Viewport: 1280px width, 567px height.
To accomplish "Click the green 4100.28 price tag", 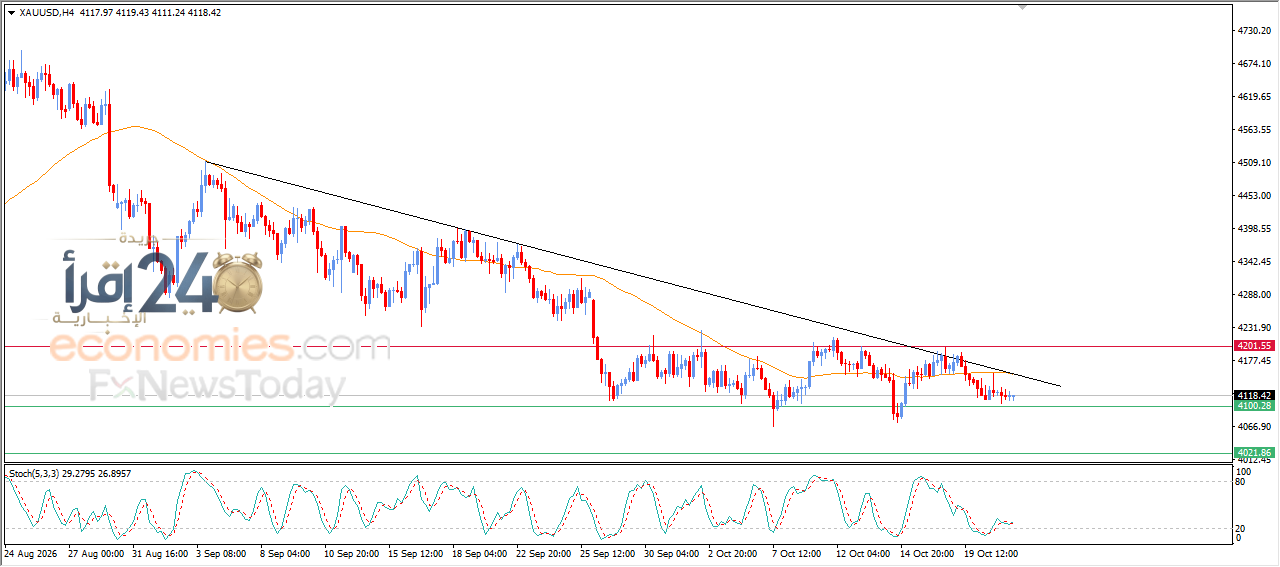I will tap(1255, 406).
